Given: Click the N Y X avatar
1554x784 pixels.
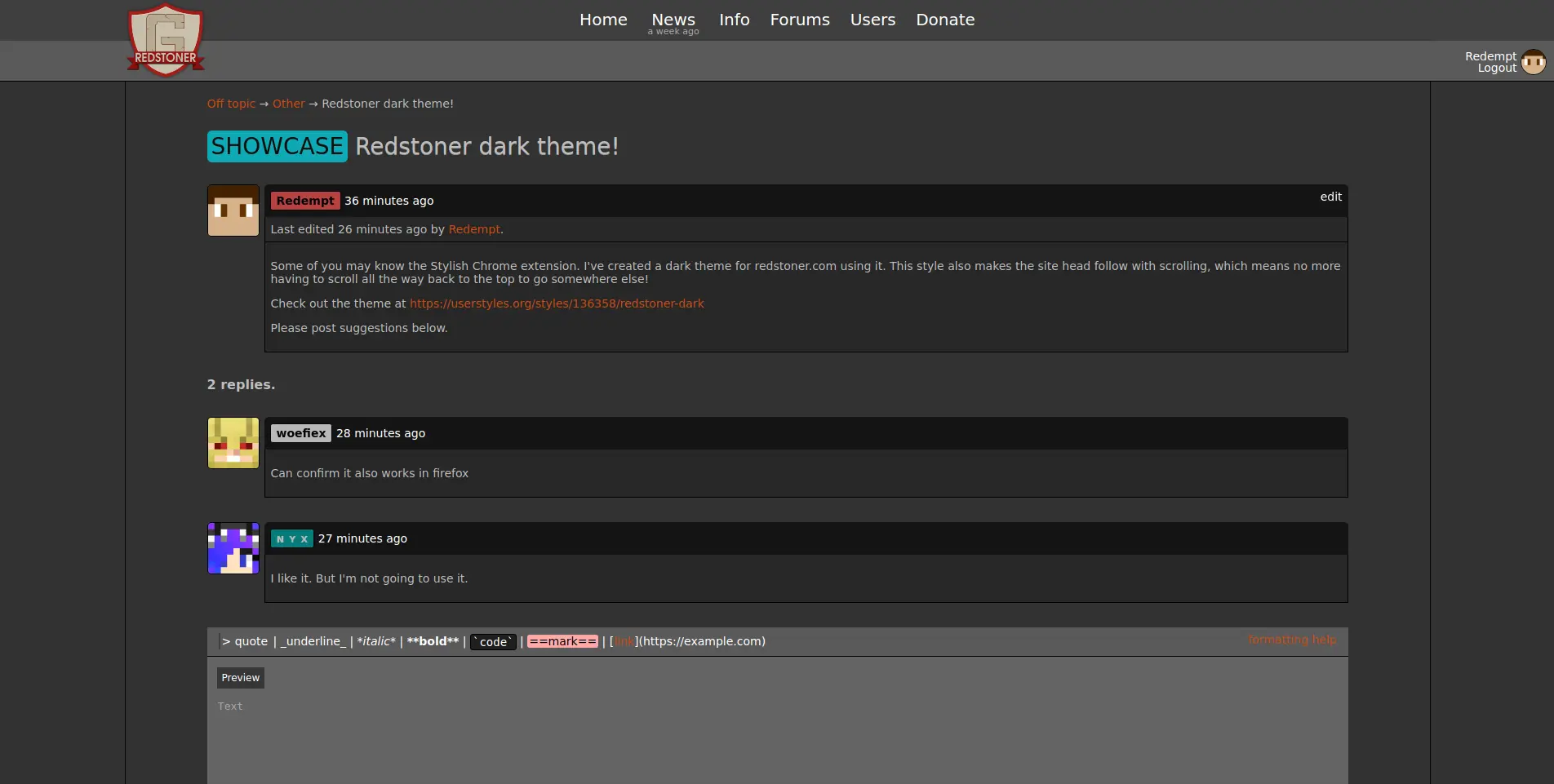Looking at the screenshot, I should 233,547.
